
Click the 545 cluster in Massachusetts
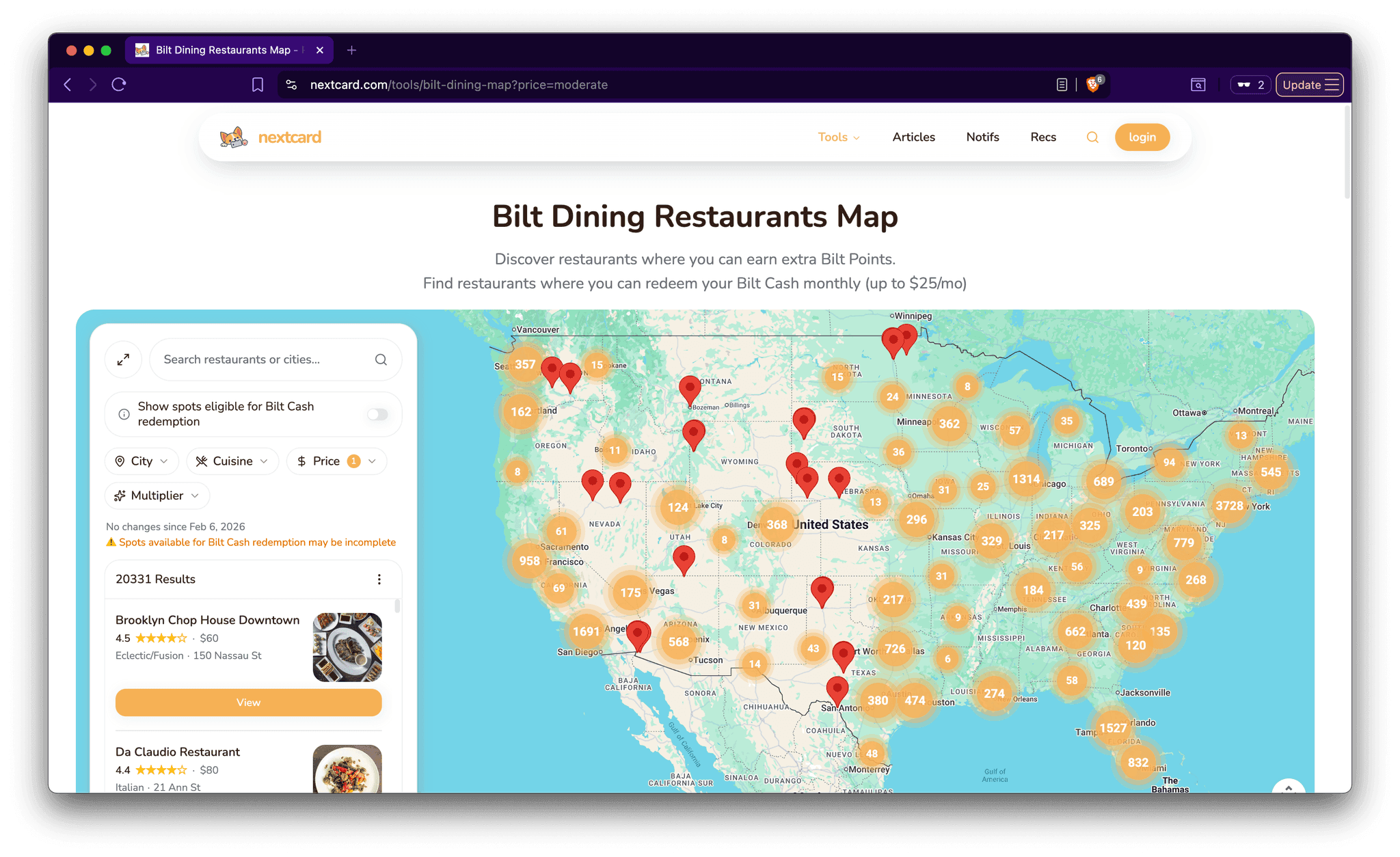point(1271,472)
